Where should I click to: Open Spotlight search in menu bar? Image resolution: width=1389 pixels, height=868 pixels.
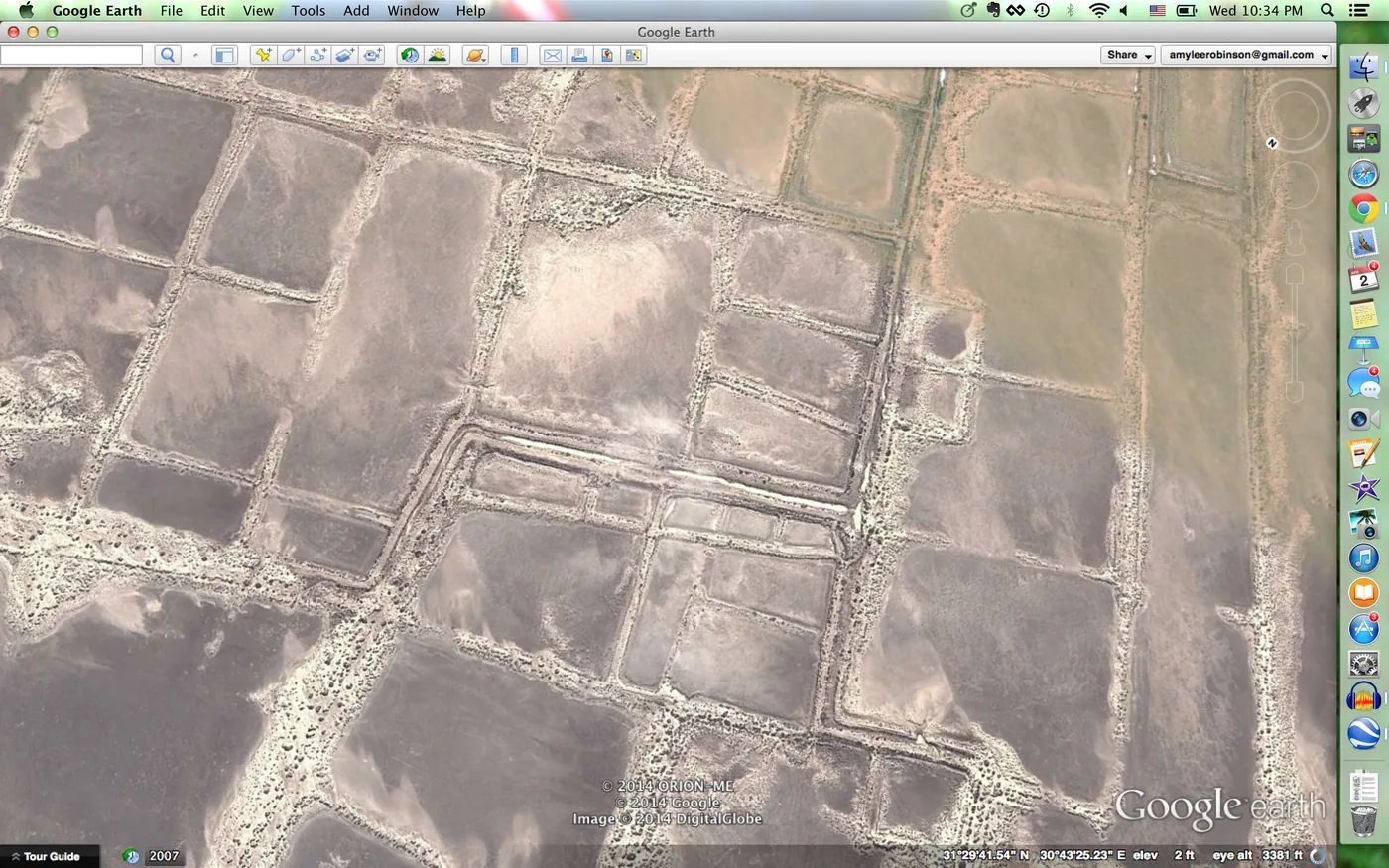1327,11
